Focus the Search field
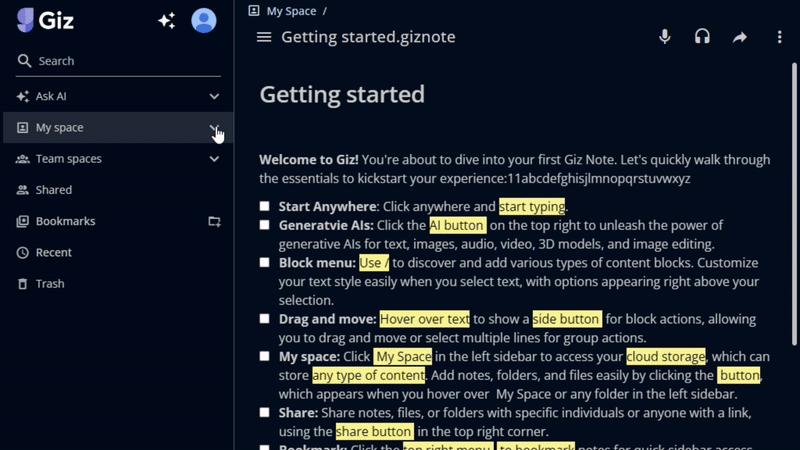 (x=118, y=61)
